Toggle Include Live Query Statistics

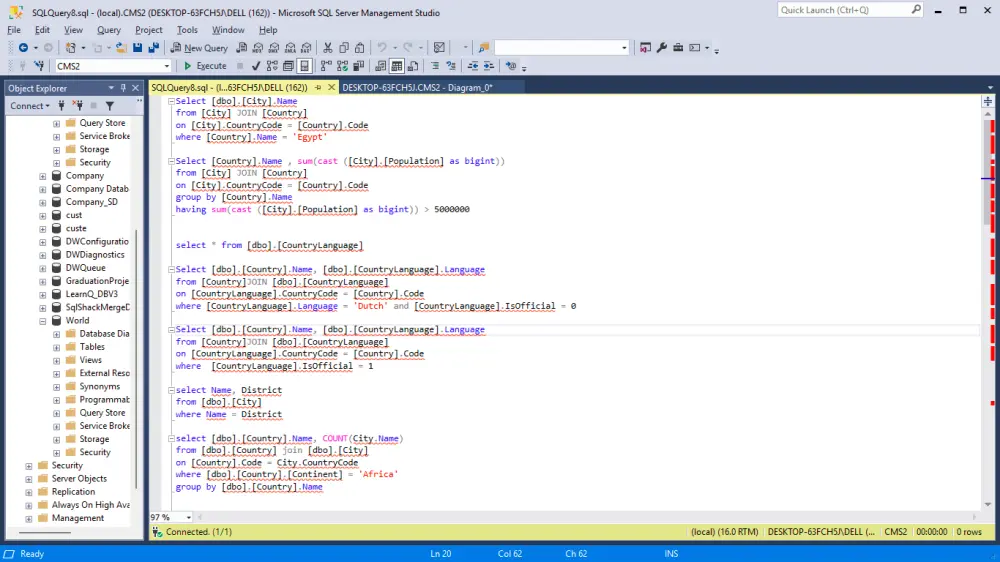(342, 66)
